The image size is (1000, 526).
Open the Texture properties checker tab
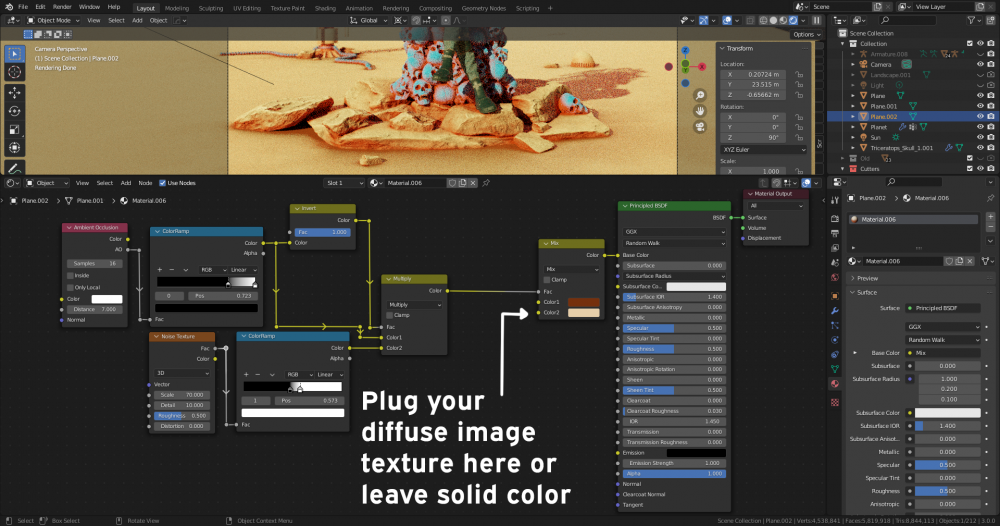click(835, 402)
